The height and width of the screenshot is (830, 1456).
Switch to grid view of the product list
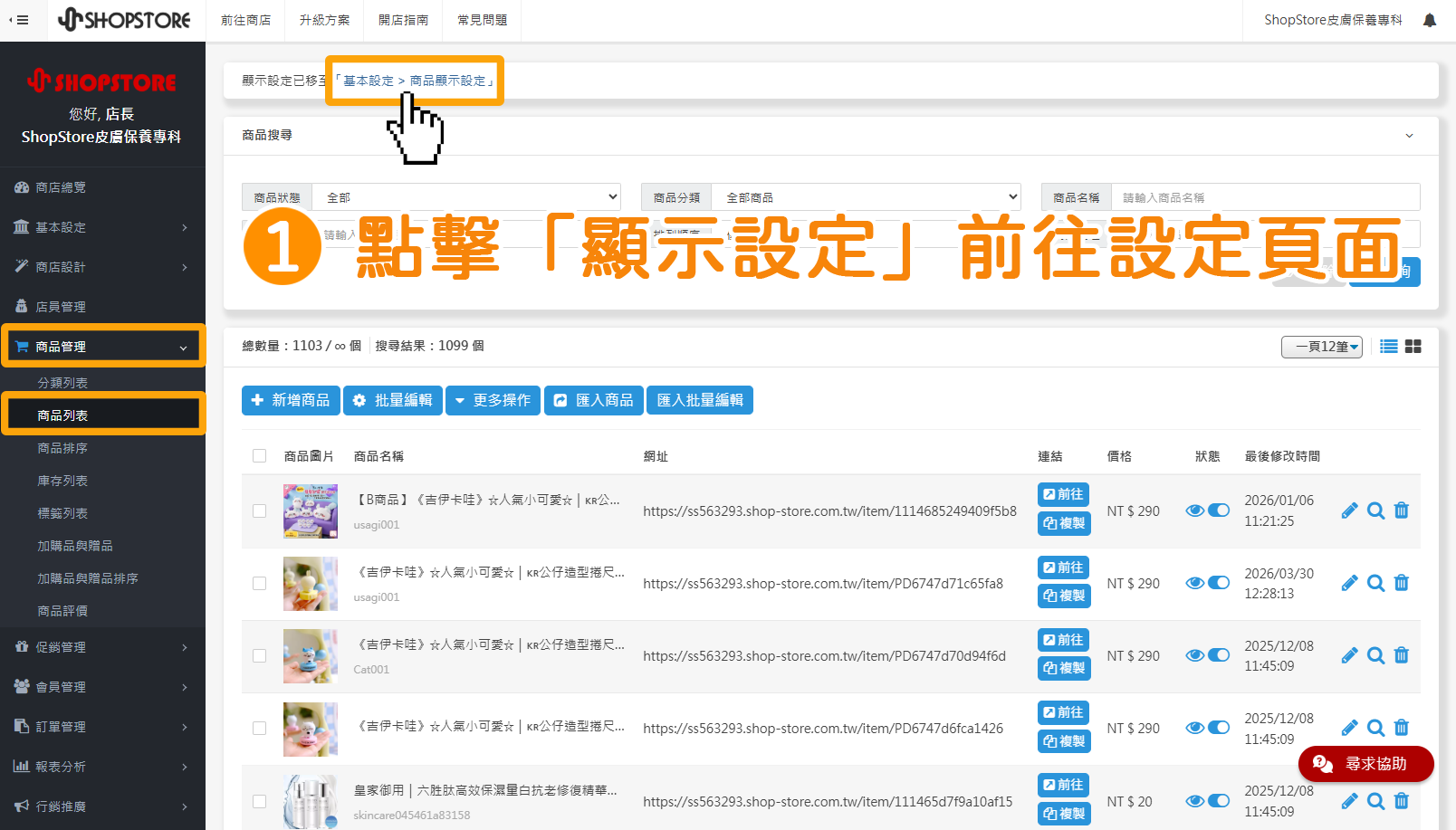tap(1413, 346)
